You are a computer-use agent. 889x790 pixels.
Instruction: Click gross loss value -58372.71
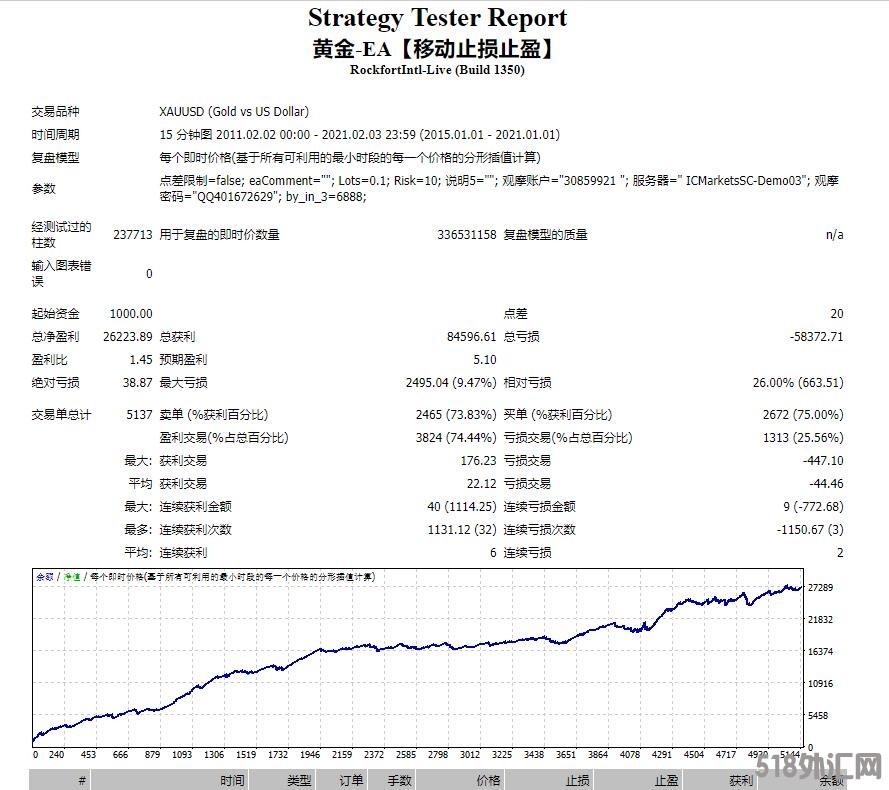click(816, 337)
